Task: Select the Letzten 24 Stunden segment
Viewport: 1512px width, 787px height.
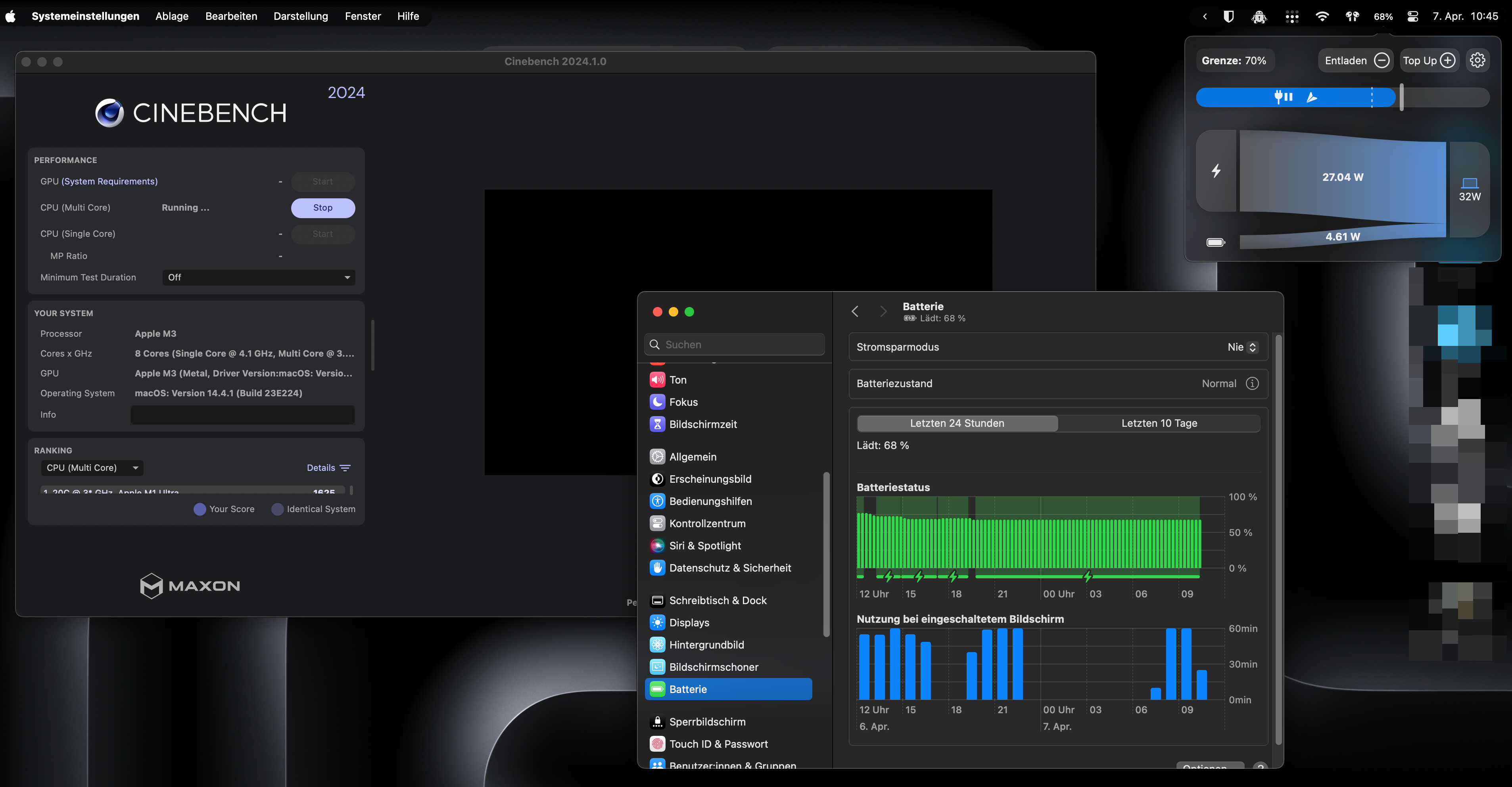Action: (957, 423)
